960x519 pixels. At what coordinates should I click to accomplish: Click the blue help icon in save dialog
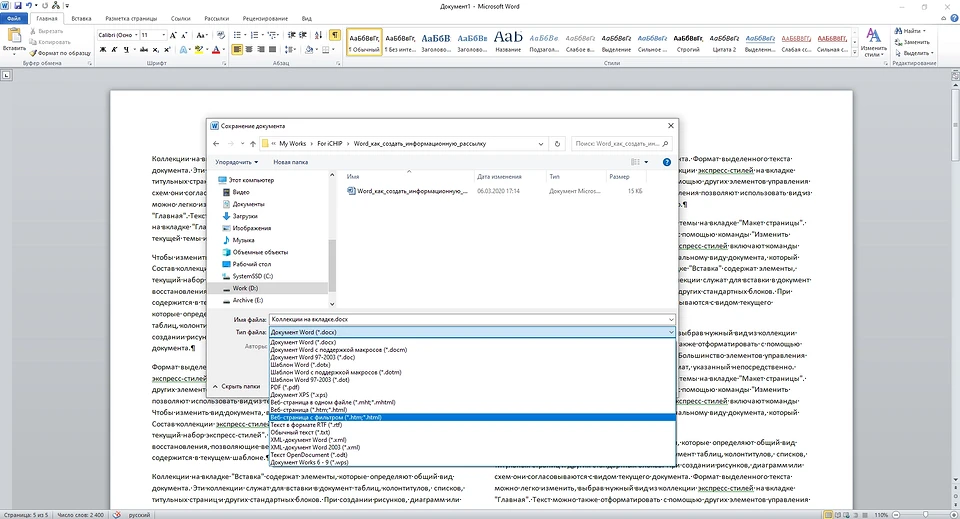click(666, 161)
